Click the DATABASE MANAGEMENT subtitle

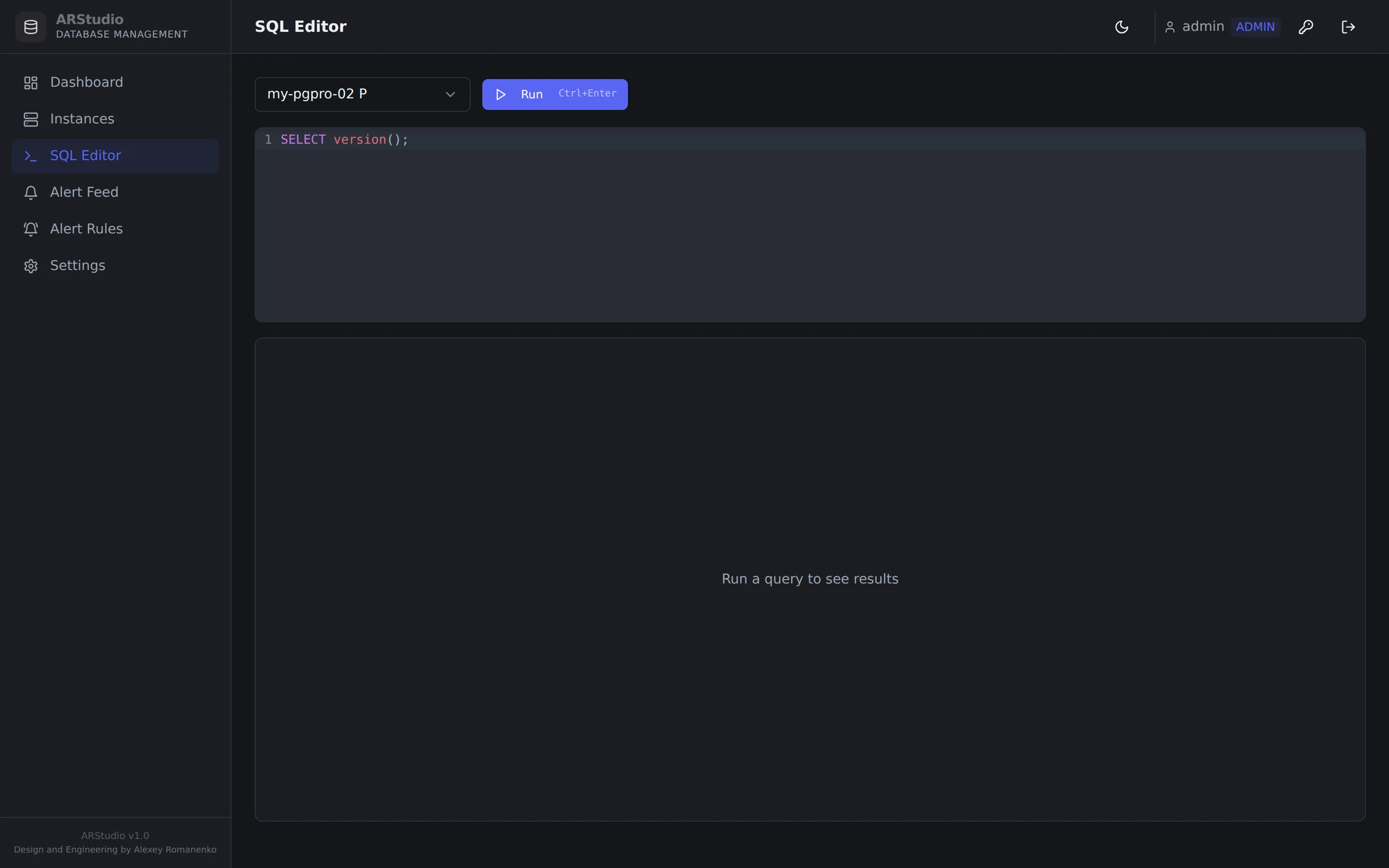point(122,34)
